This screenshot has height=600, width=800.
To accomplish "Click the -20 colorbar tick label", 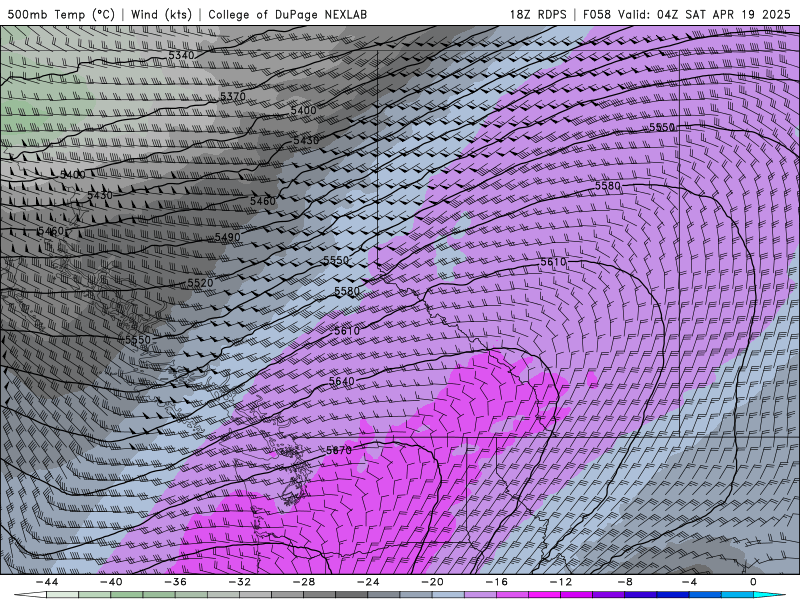I will click(x=433, y=582).
